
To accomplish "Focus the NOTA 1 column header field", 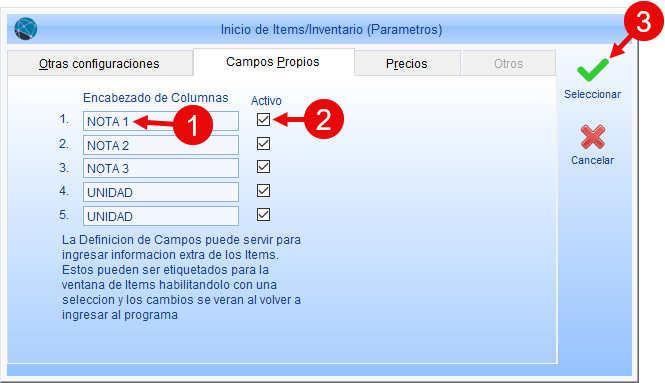I will point(161,121).
